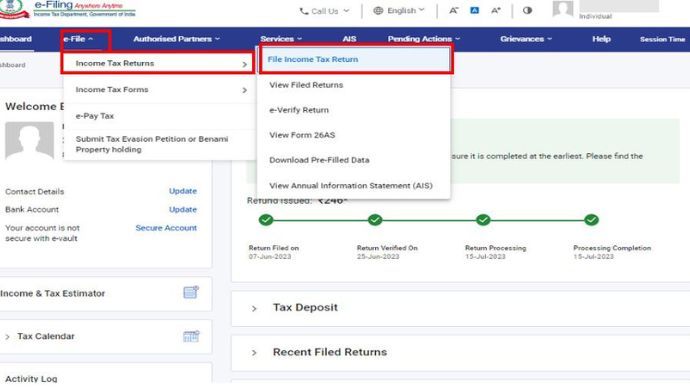Decrease font size with A- icon
This screenshot has height=388, width=690.
coord(454,11)
